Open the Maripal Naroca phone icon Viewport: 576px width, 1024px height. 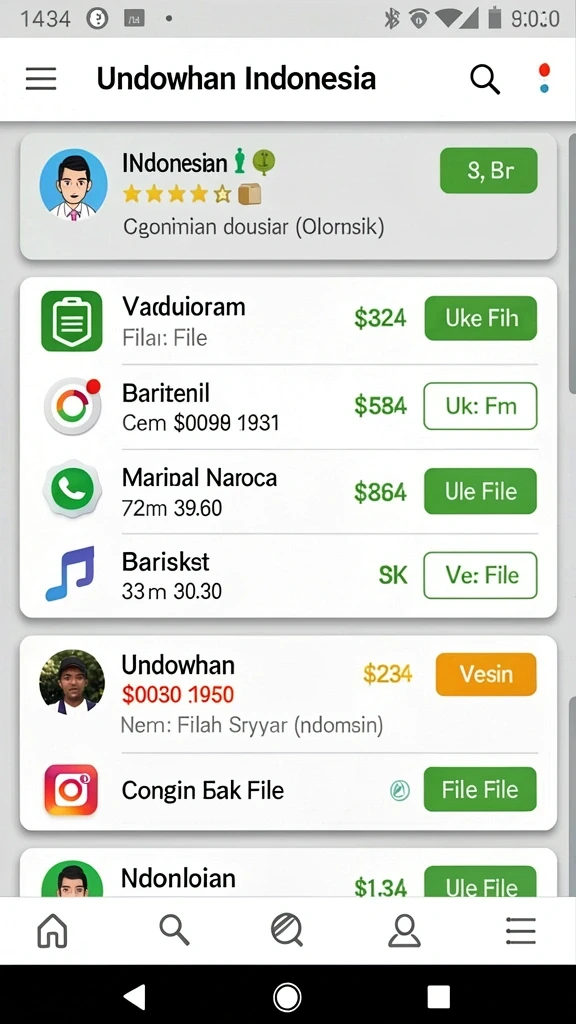(x=72, y=490)
